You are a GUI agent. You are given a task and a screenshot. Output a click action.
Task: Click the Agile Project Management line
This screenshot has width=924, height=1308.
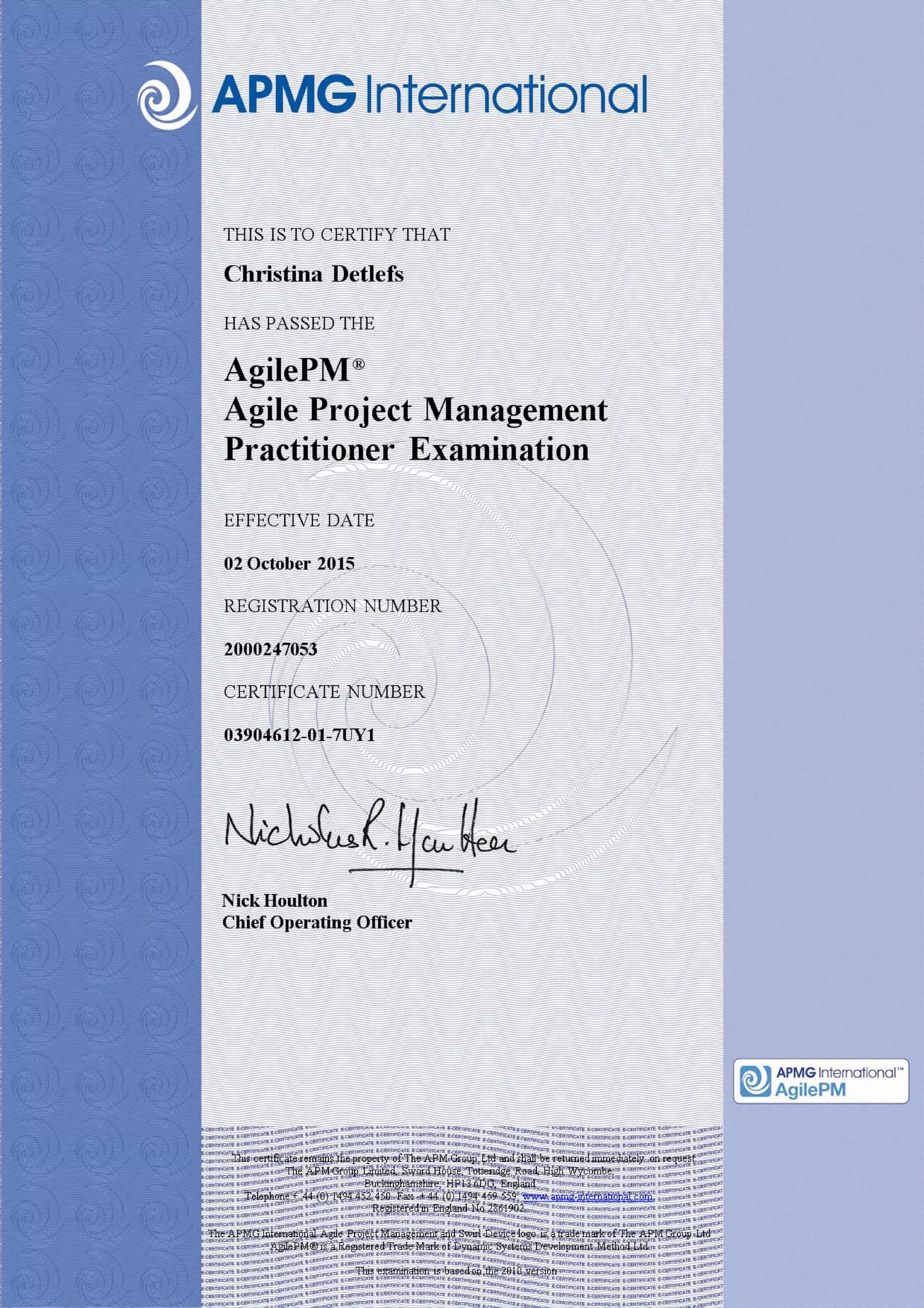click(x=416, y=411)
